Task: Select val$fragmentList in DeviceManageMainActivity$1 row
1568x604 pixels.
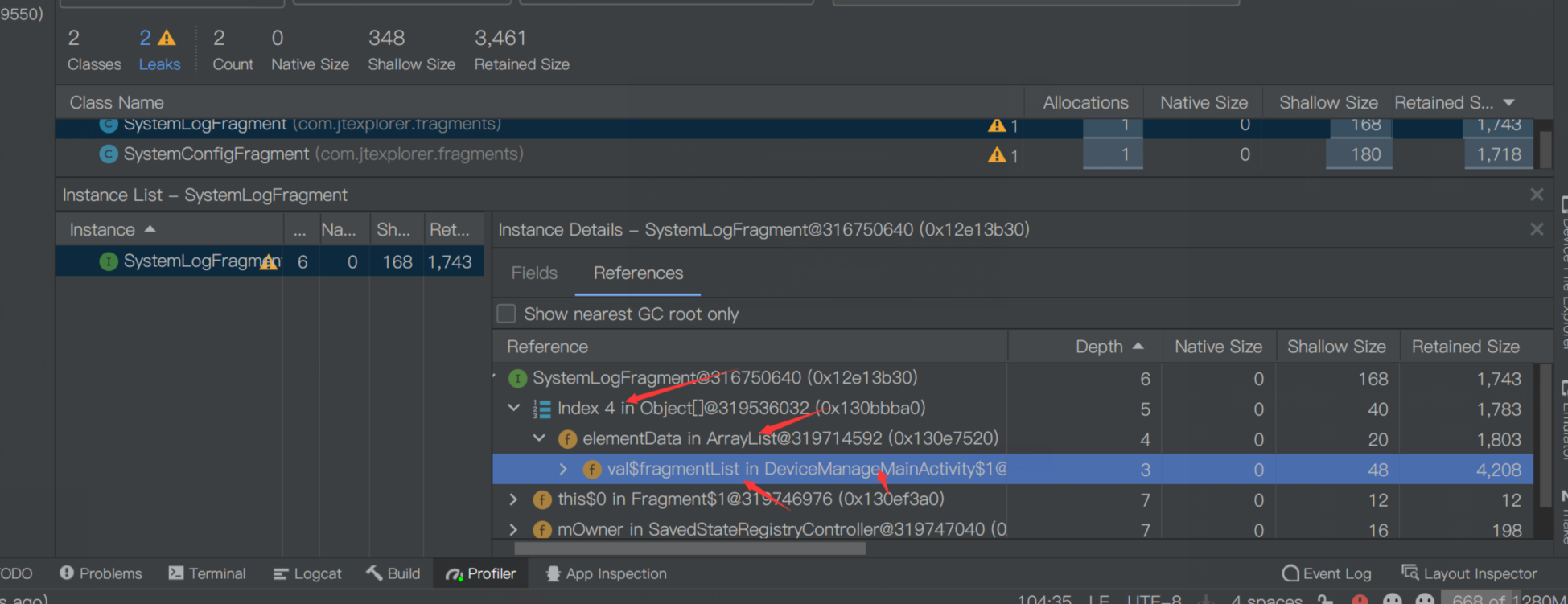Action: tap(1013, 469)
